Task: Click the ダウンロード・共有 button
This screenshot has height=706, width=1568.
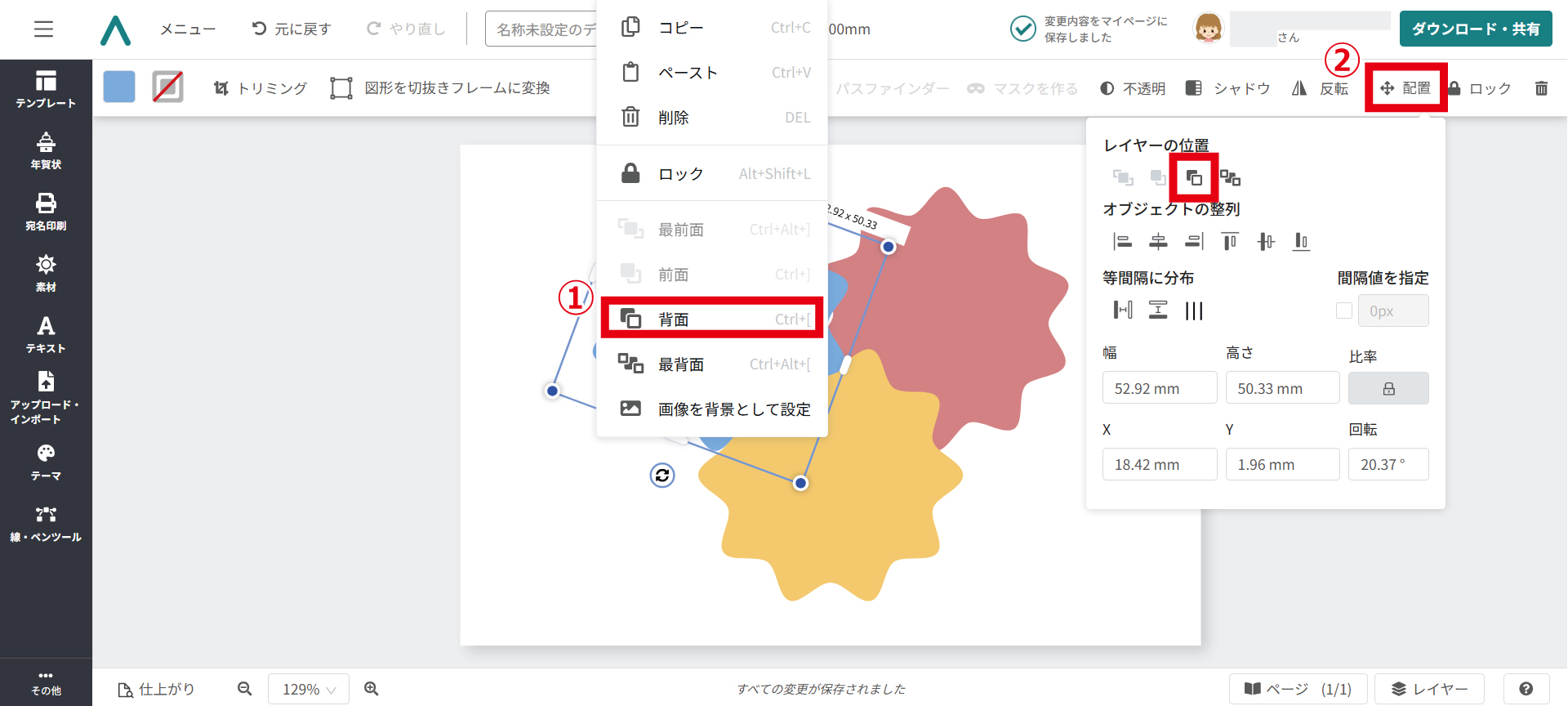Action: click(x=1475, y=29)
